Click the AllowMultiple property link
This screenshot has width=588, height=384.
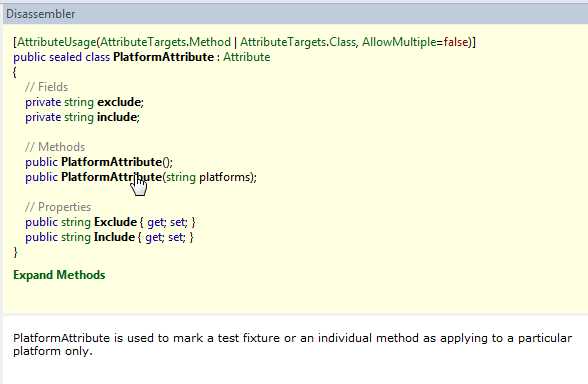click(x=399, y=42)
